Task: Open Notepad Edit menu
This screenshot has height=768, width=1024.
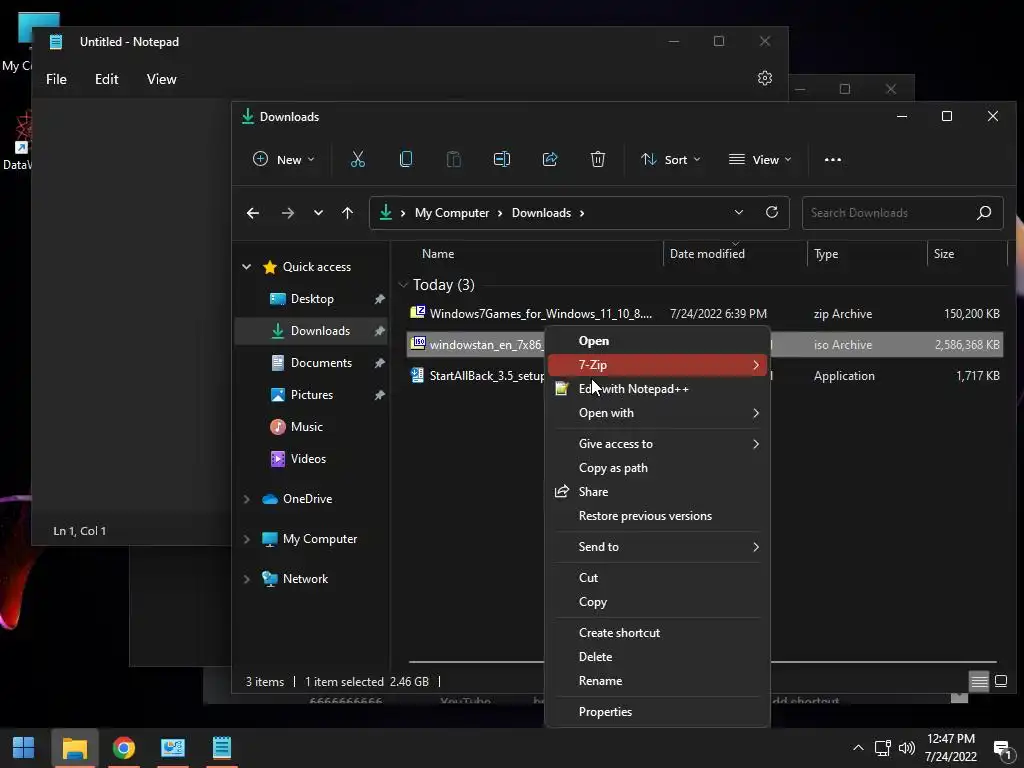Action: click(x=106, y=79)
